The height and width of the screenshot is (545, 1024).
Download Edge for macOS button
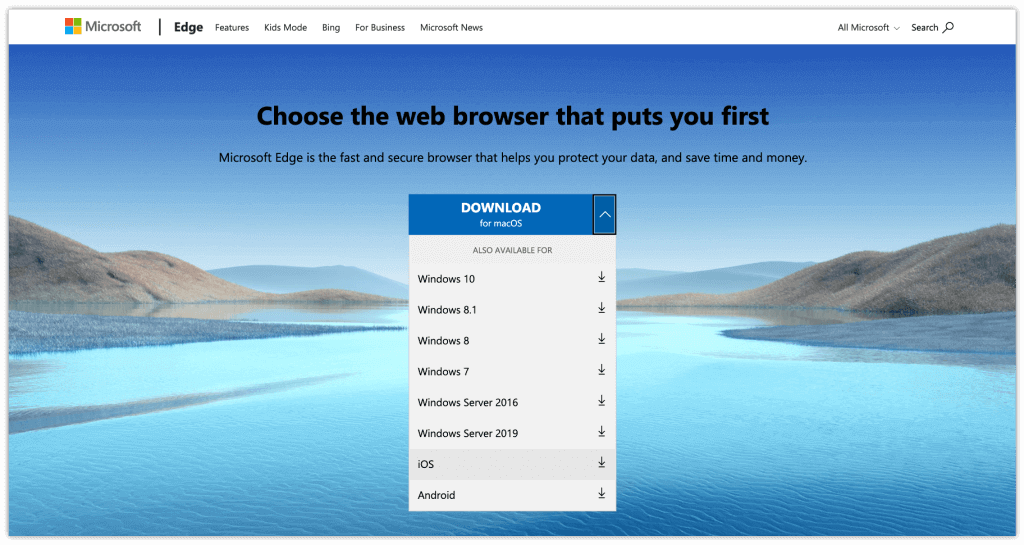pos(501,214)
